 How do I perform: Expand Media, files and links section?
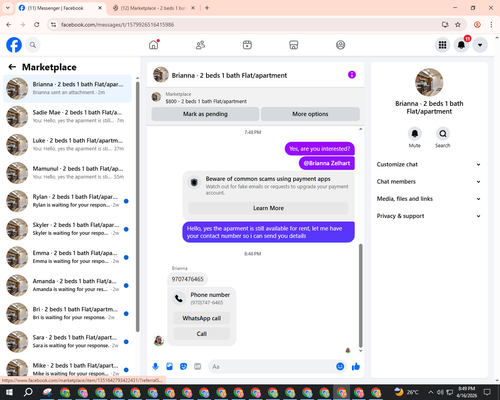[429, 199]
